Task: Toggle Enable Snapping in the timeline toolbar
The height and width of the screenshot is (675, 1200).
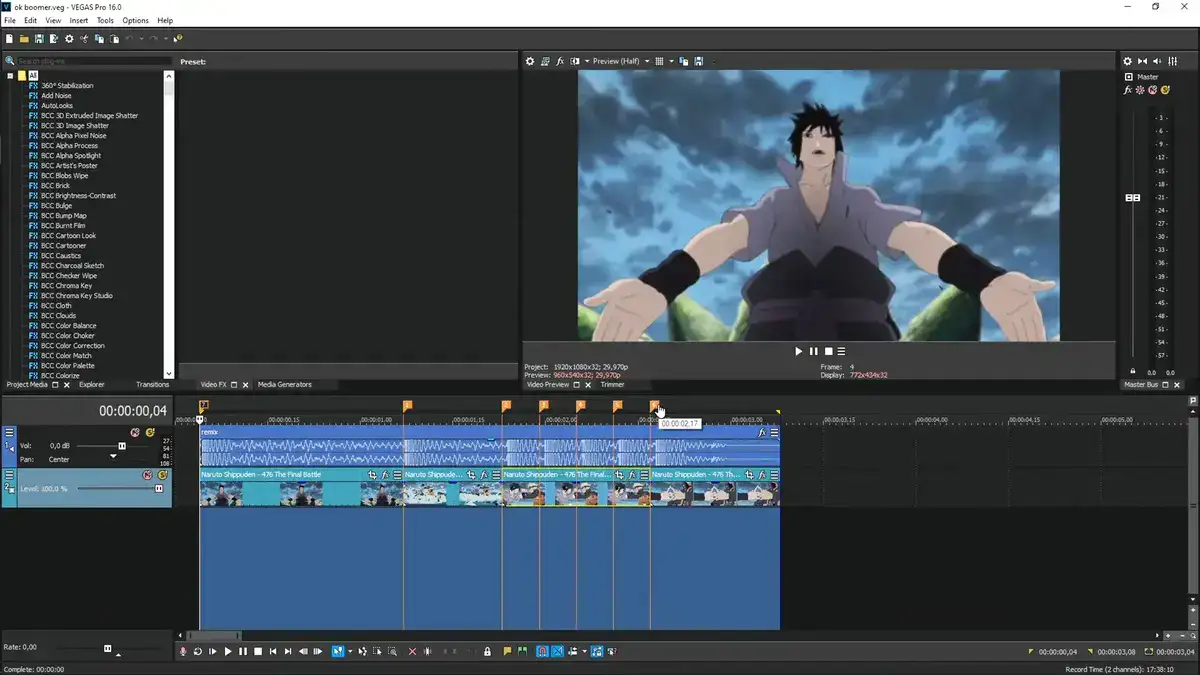Action: pyautogui.click(x=542, y=651)
